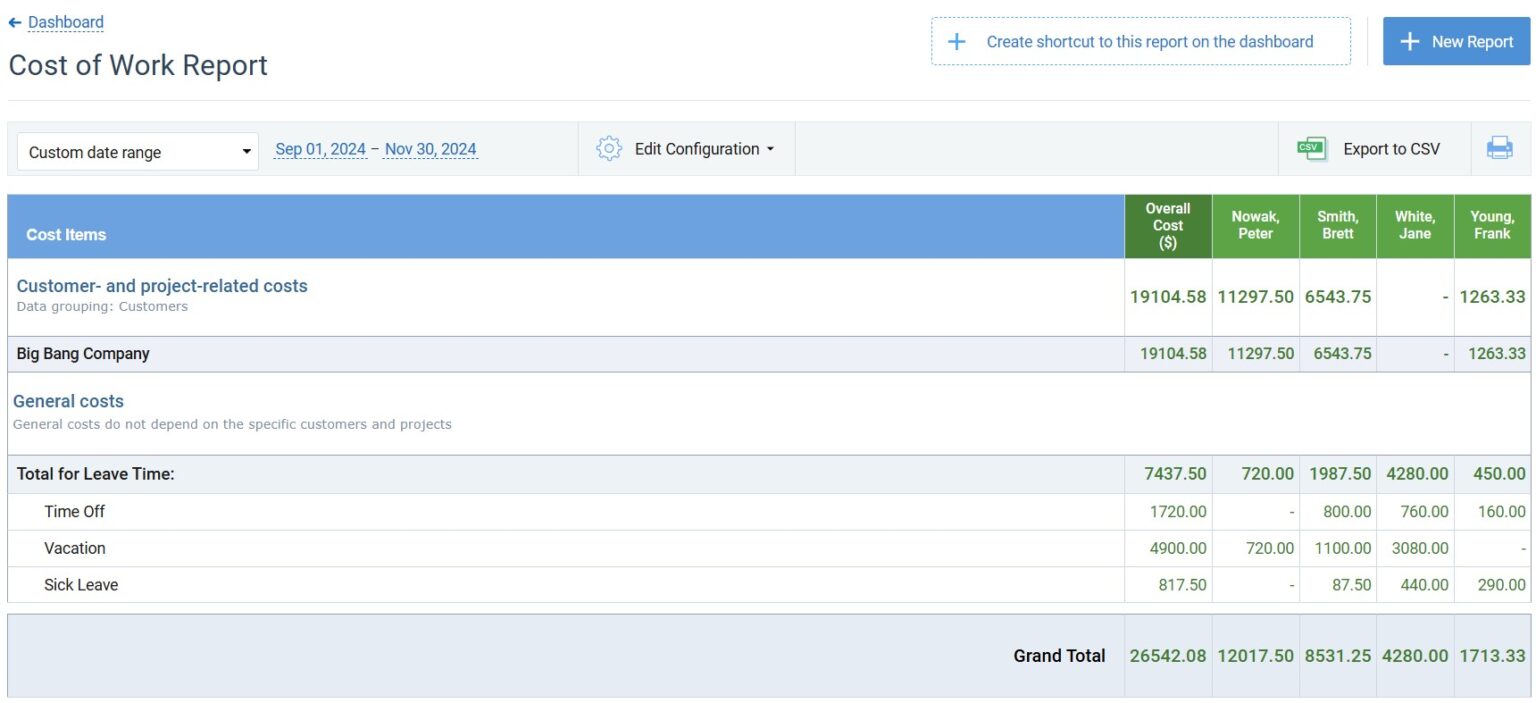Open Customer- and project-related costs section
The width and height of the screenshot is (1536, 703).
(x=162, y=285)
